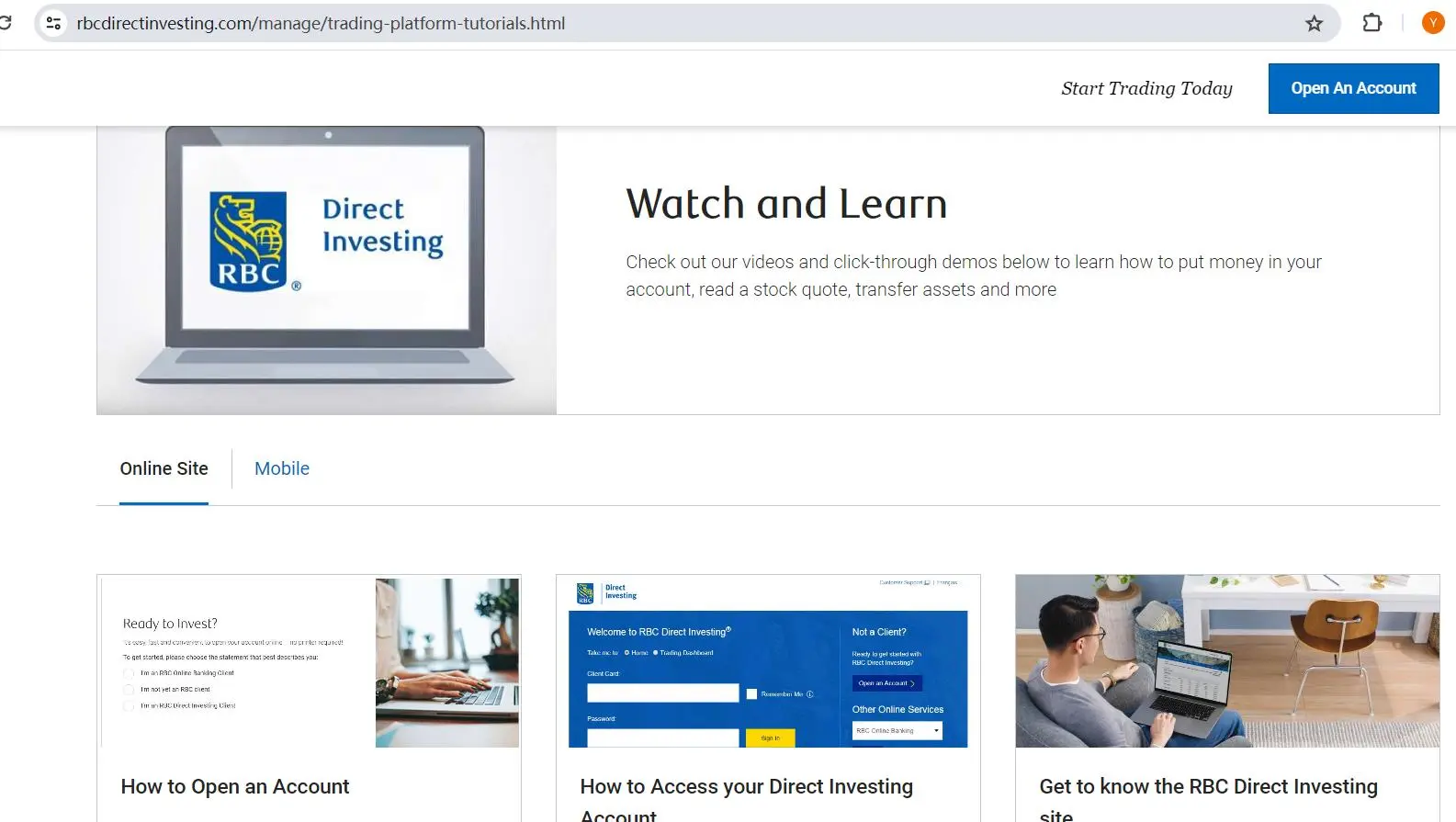Click the Open An Account button
This screenshot has width=1456, height=822.
point(1353,88)
